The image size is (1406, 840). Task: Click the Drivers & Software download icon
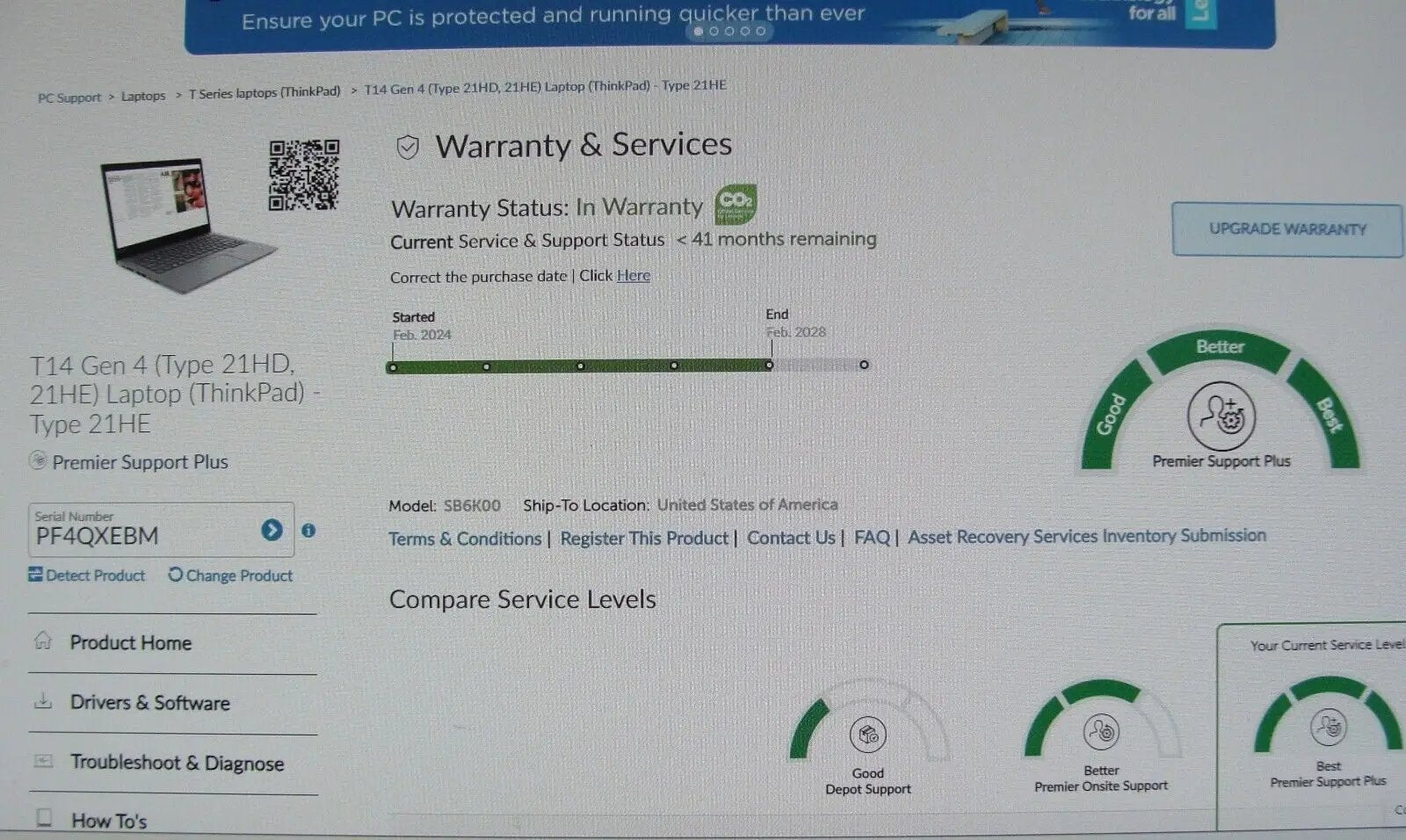pos(43,700)
